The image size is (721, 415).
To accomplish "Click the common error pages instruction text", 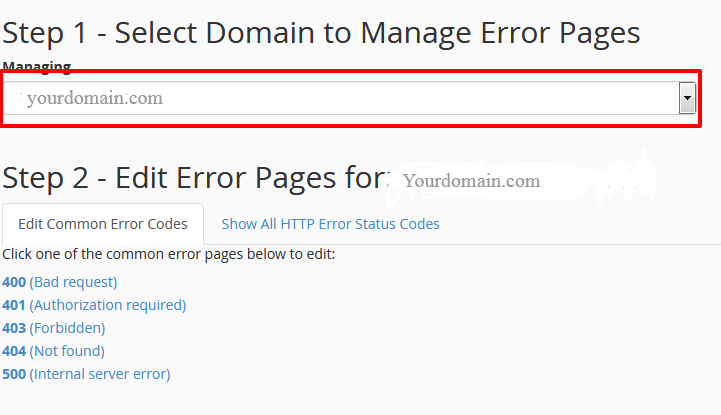I will [169, 254].
